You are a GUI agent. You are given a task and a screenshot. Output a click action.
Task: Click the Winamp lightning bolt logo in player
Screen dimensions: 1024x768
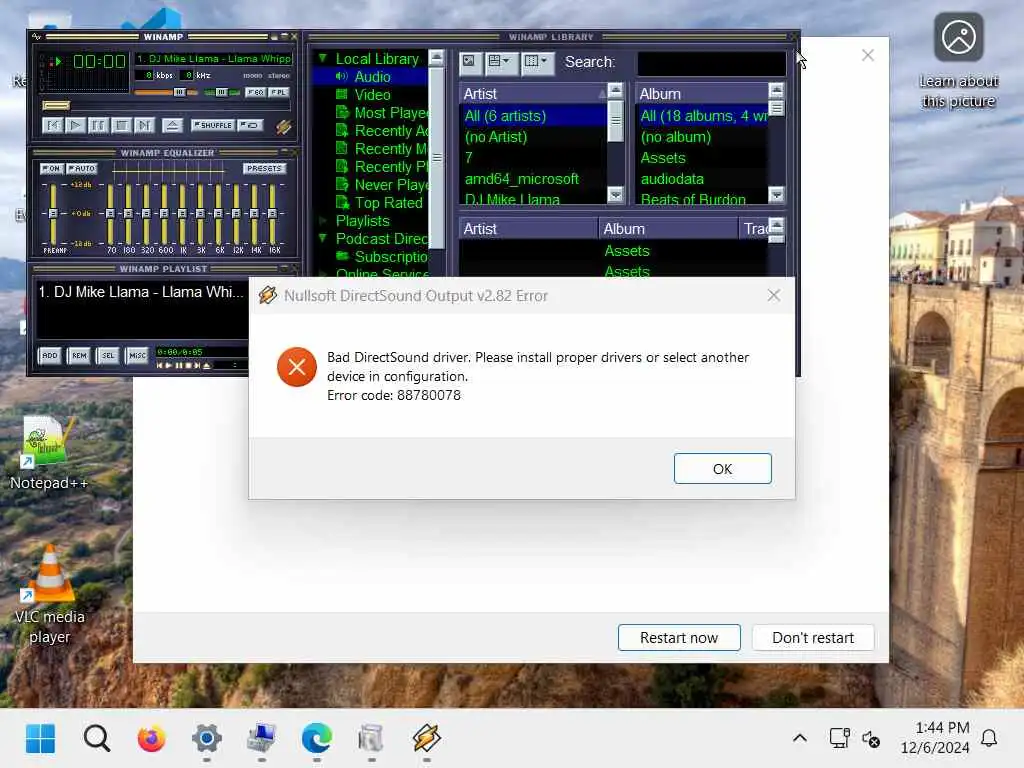click(x=283, y=126)
